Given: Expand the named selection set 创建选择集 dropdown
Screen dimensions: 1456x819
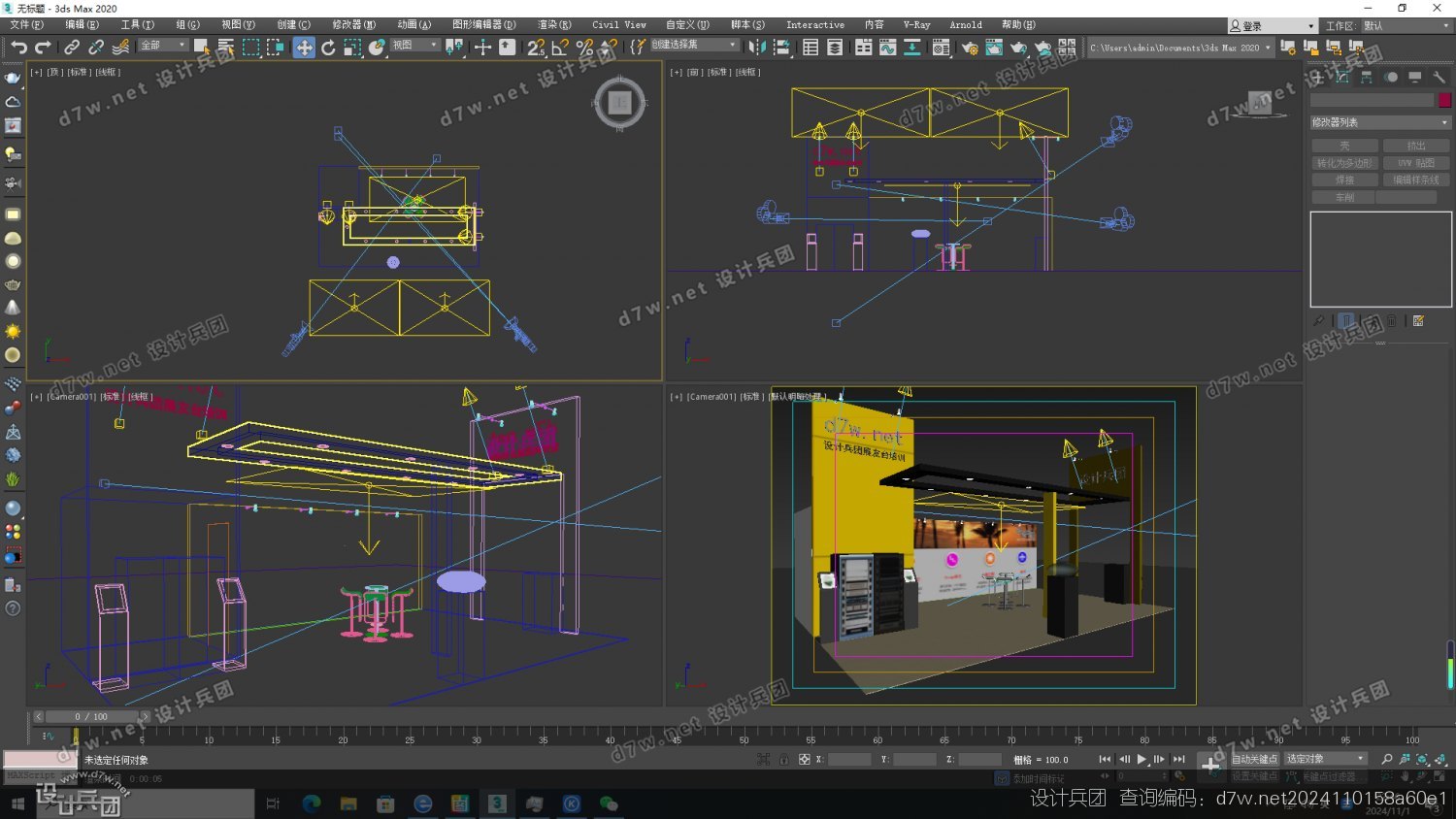Looking at the screenshot, I should 694,46.
